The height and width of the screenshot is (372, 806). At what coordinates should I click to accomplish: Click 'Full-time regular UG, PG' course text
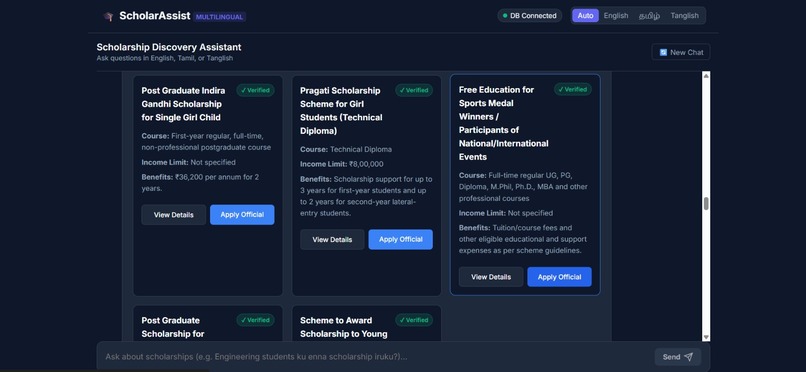point(523,187)
